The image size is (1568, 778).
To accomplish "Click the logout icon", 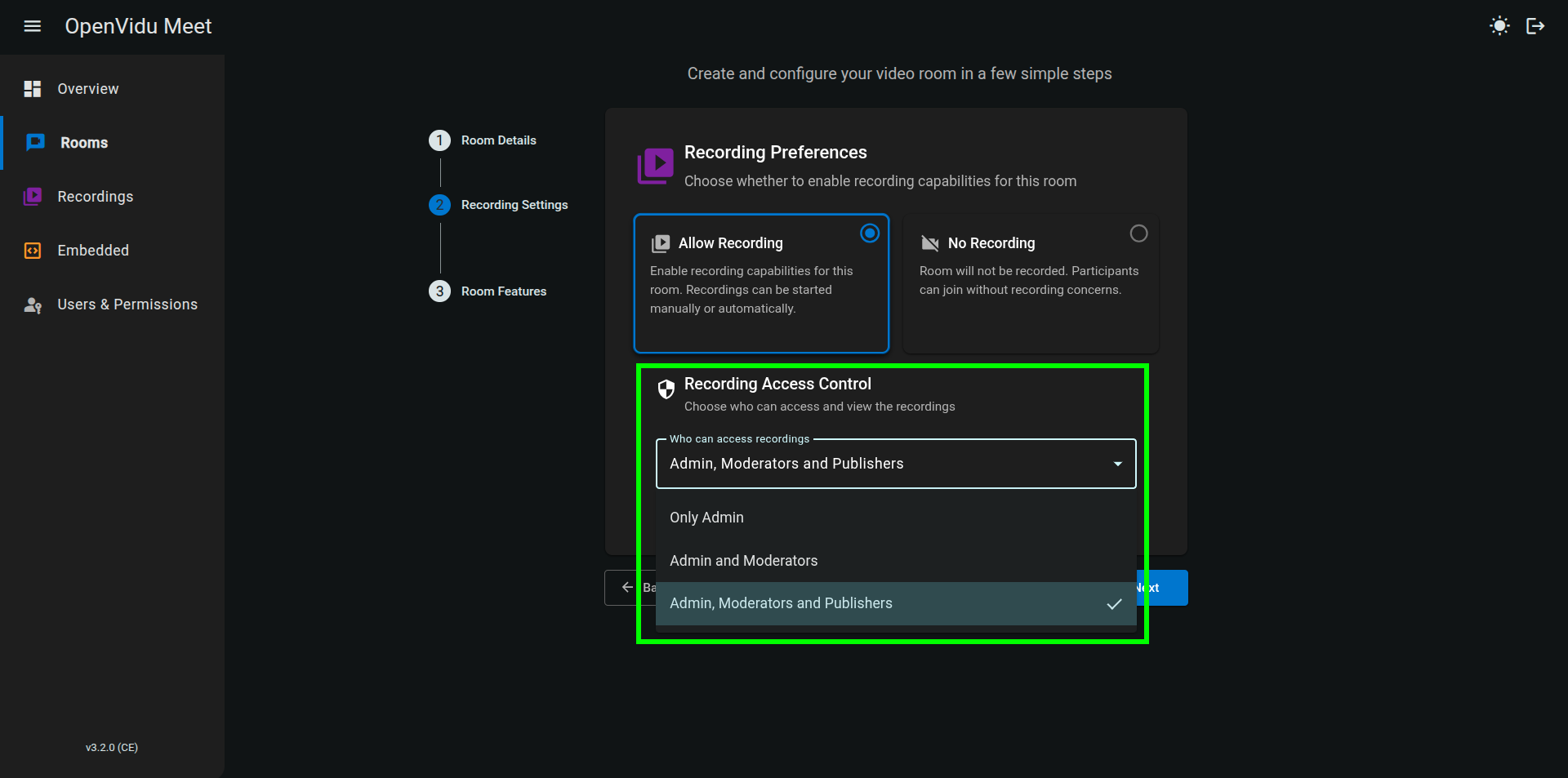I will [1535, 26].
